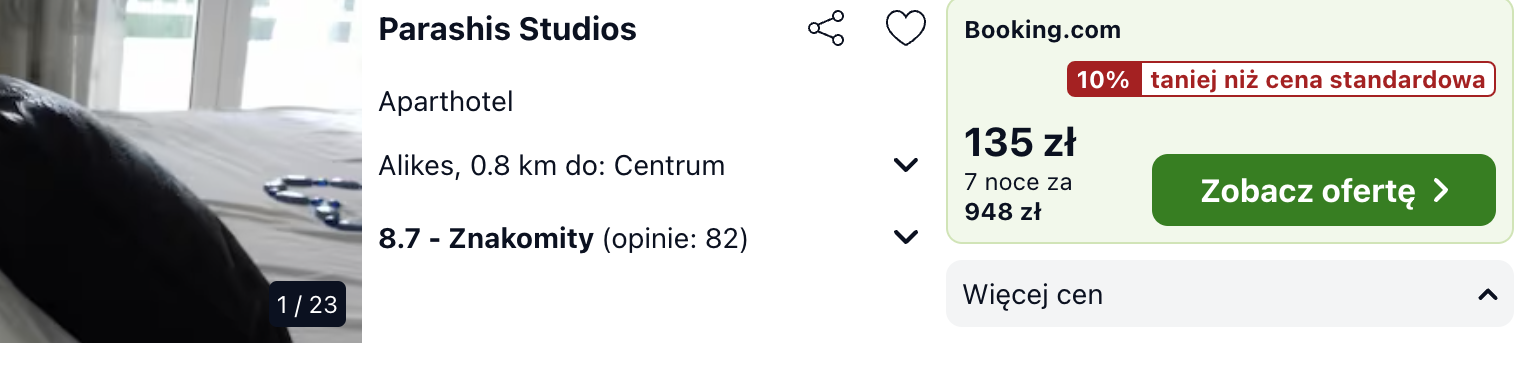This screenshot has height=366, width=1528.
Task: Click the Alikes, 0.8 km do: Centrum text
Action: coord(552,166)
